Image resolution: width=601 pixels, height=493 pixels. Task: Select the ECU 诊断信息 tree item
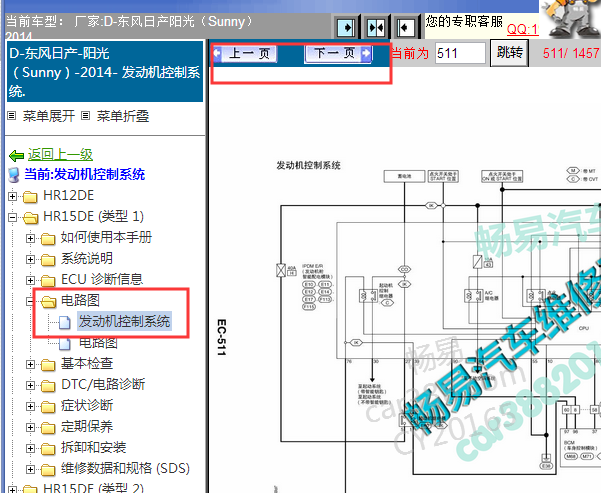pyautogui.click(x=102, y=279)
